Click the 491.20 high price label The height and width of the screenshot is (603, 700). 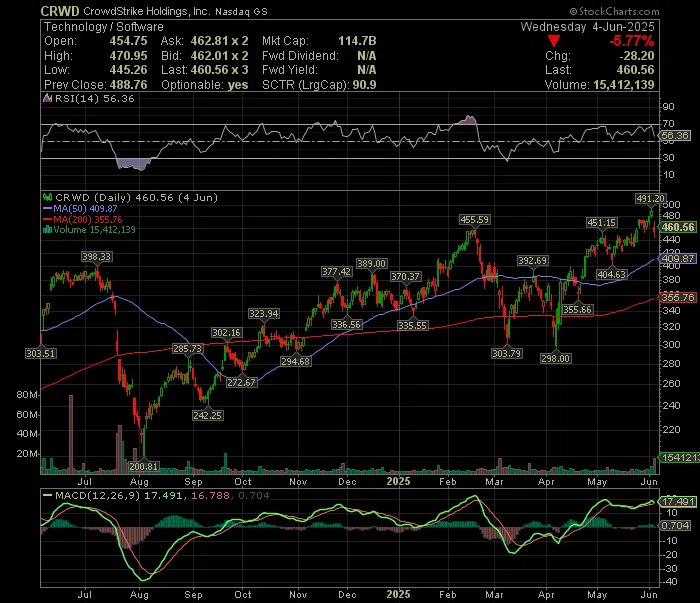click(x=651, y=199)
